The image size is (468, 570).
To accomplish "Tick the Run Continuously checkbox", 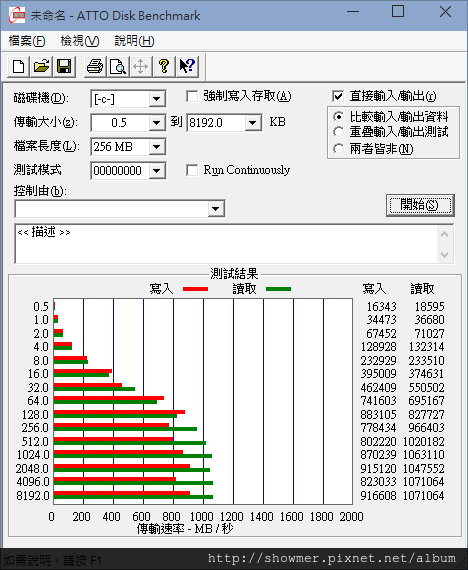I will 192,170.
